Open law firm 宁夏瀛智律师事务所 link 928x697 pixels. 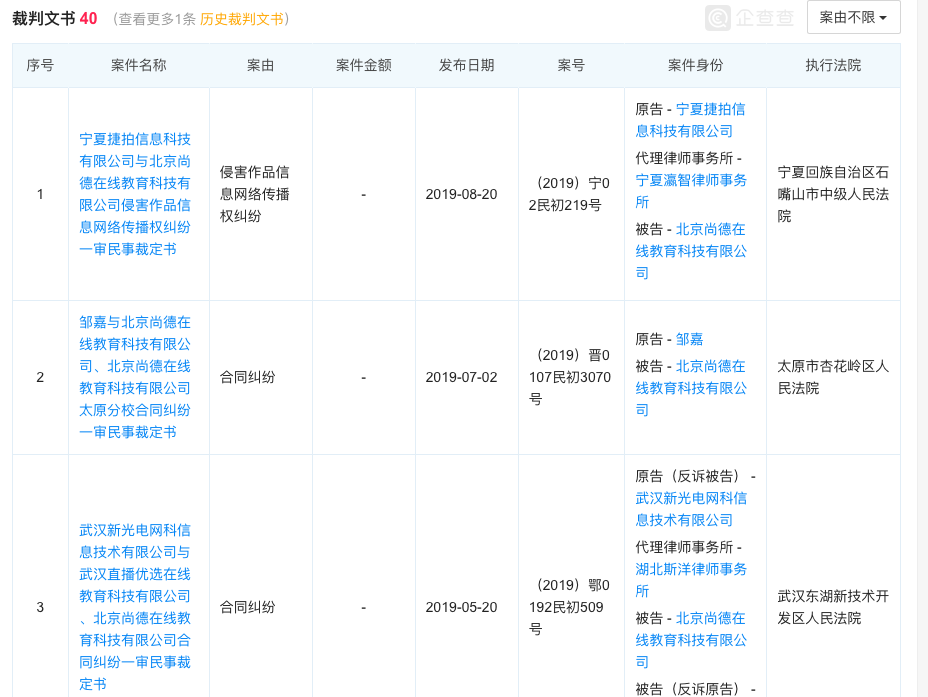point(691,191)
